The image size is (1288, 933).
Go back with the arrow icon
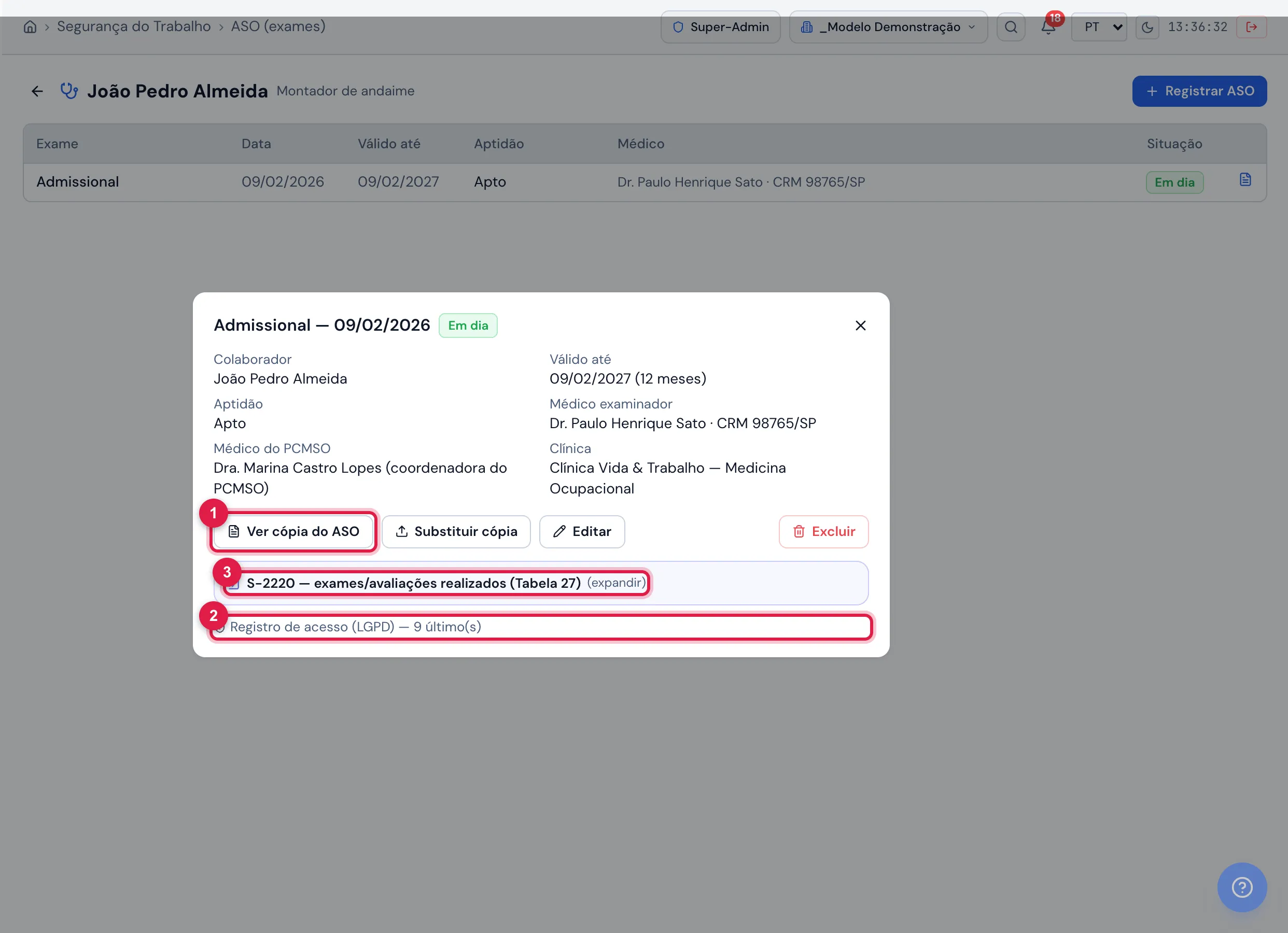(37, 91)
